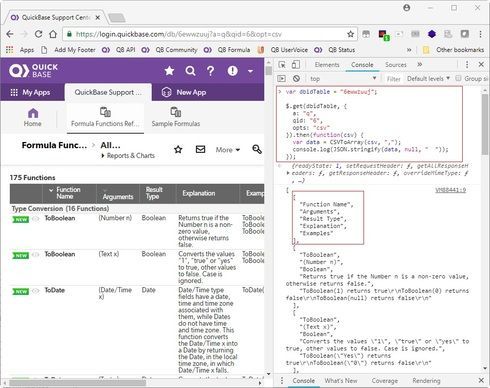Open the QuickBase header search icon
This screenshot has width=490, height=388.
point(190,71)
